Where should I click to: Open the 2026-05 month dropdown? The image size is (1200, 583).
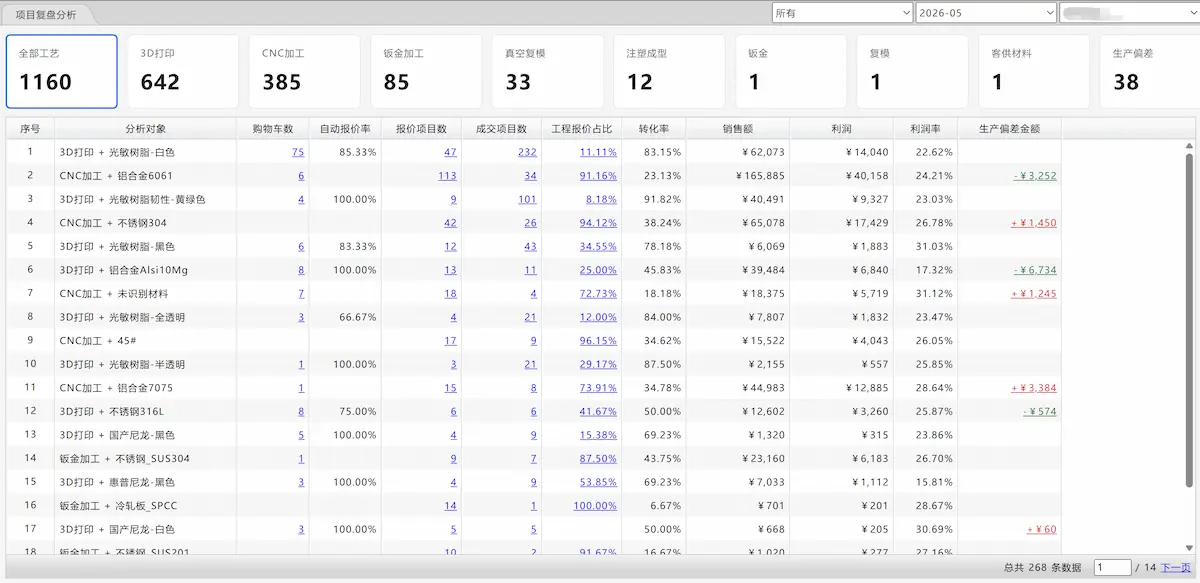(x=986, y=13)
